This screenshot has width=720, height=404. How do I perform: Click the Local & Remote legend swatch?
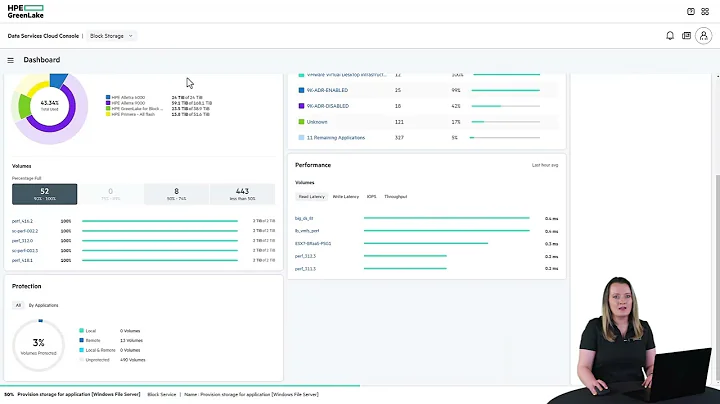coord(81,350)
